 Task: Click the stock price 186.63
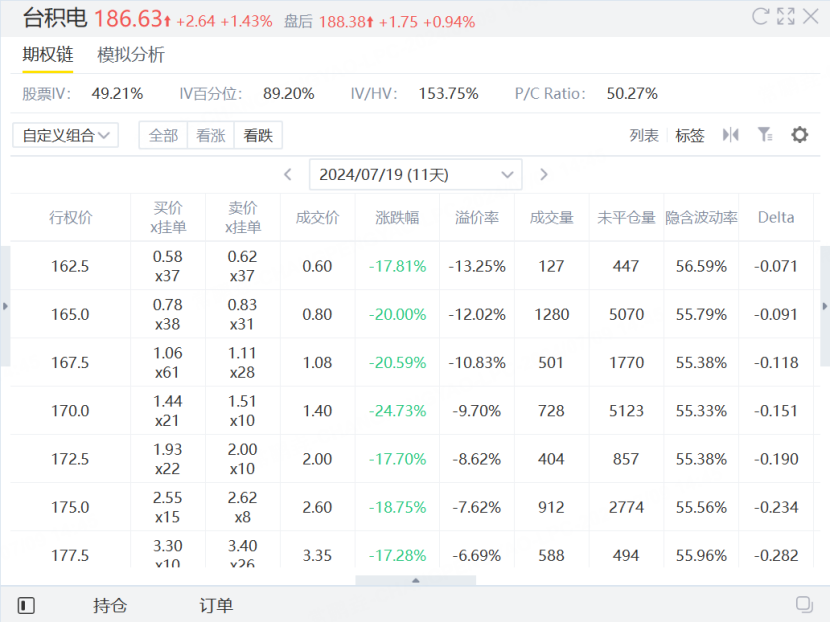[x=128, y=19]
